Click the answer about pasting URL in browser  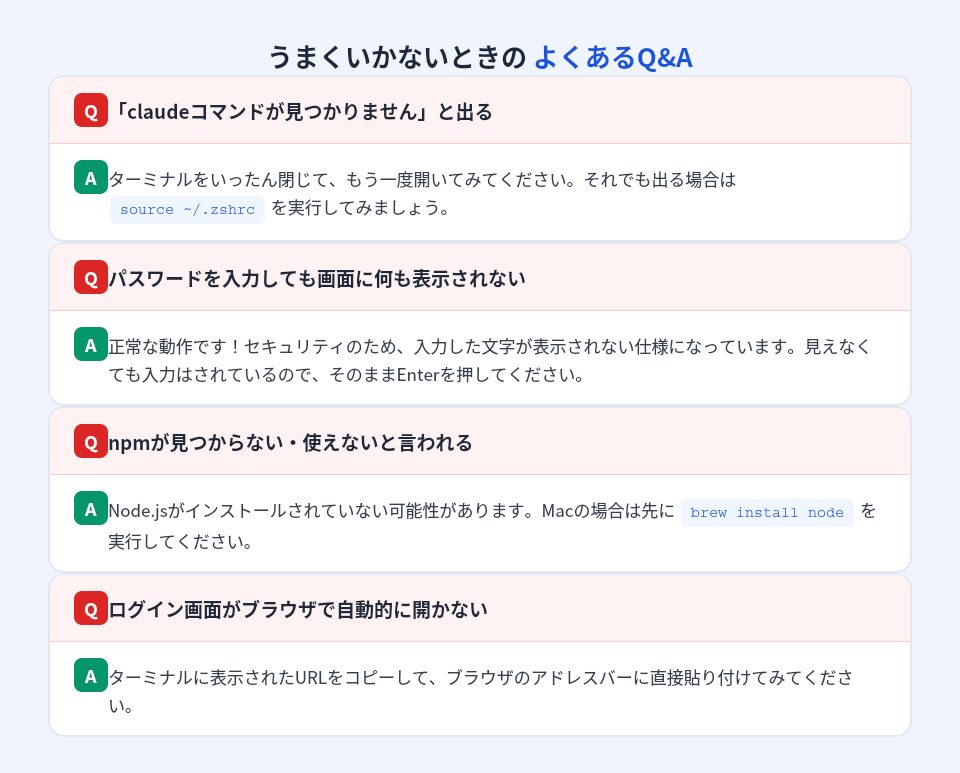pos(480,678)
